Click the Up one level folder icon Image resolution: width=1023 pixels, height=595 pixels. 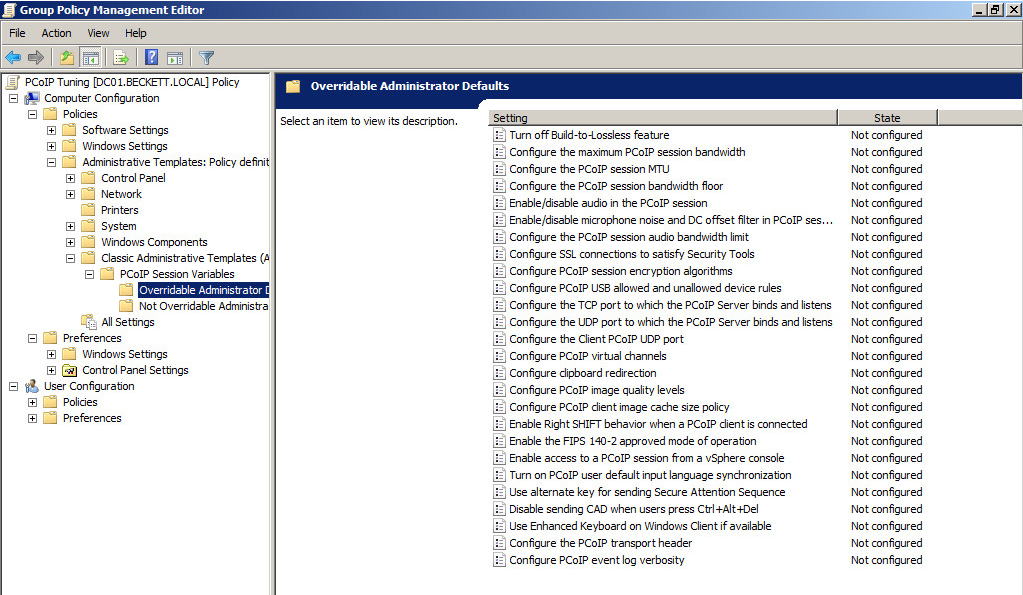[67, 58]
